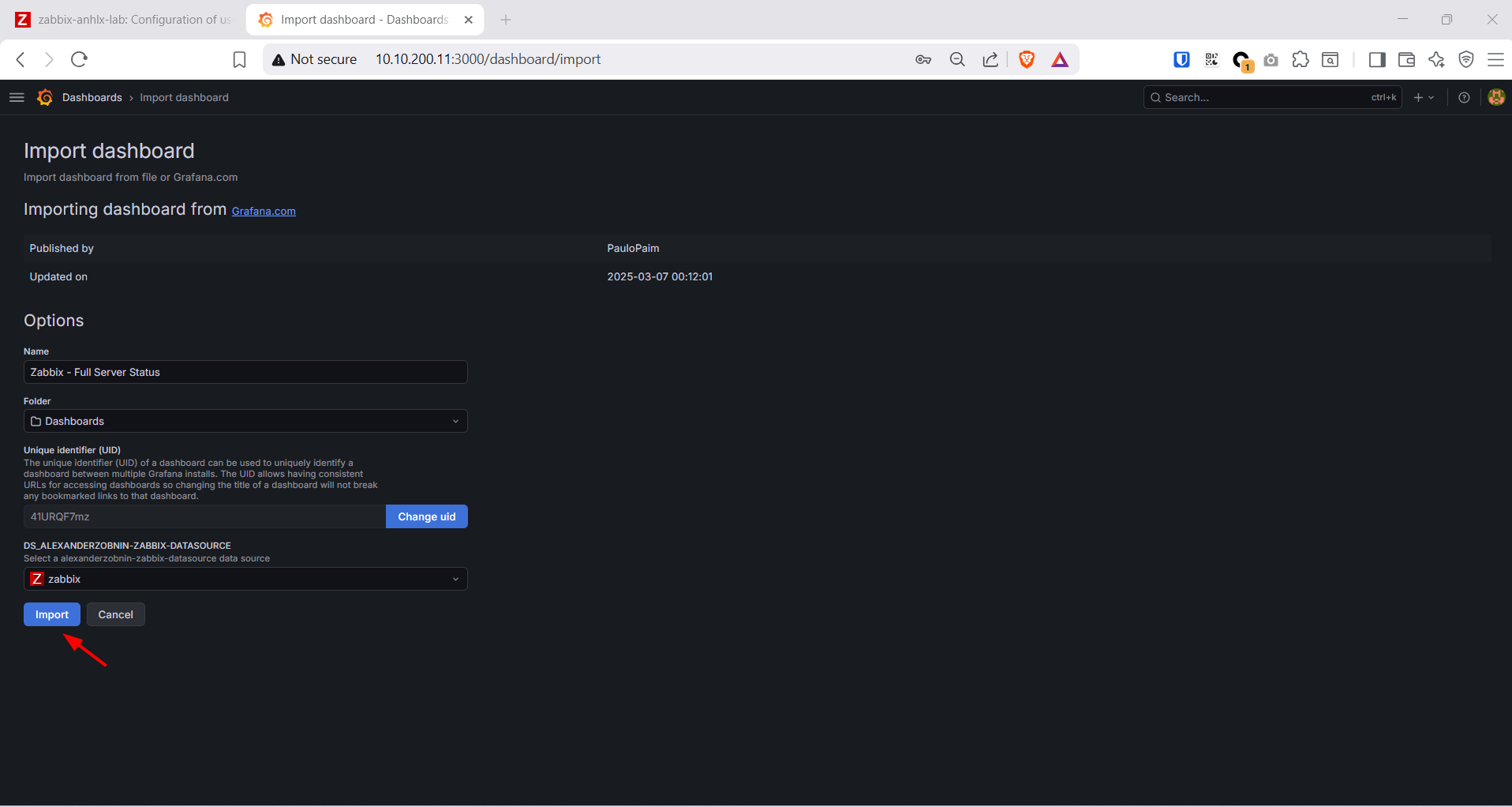
Task: Reload the page using the refresh icon
Action: pos(79,59)
